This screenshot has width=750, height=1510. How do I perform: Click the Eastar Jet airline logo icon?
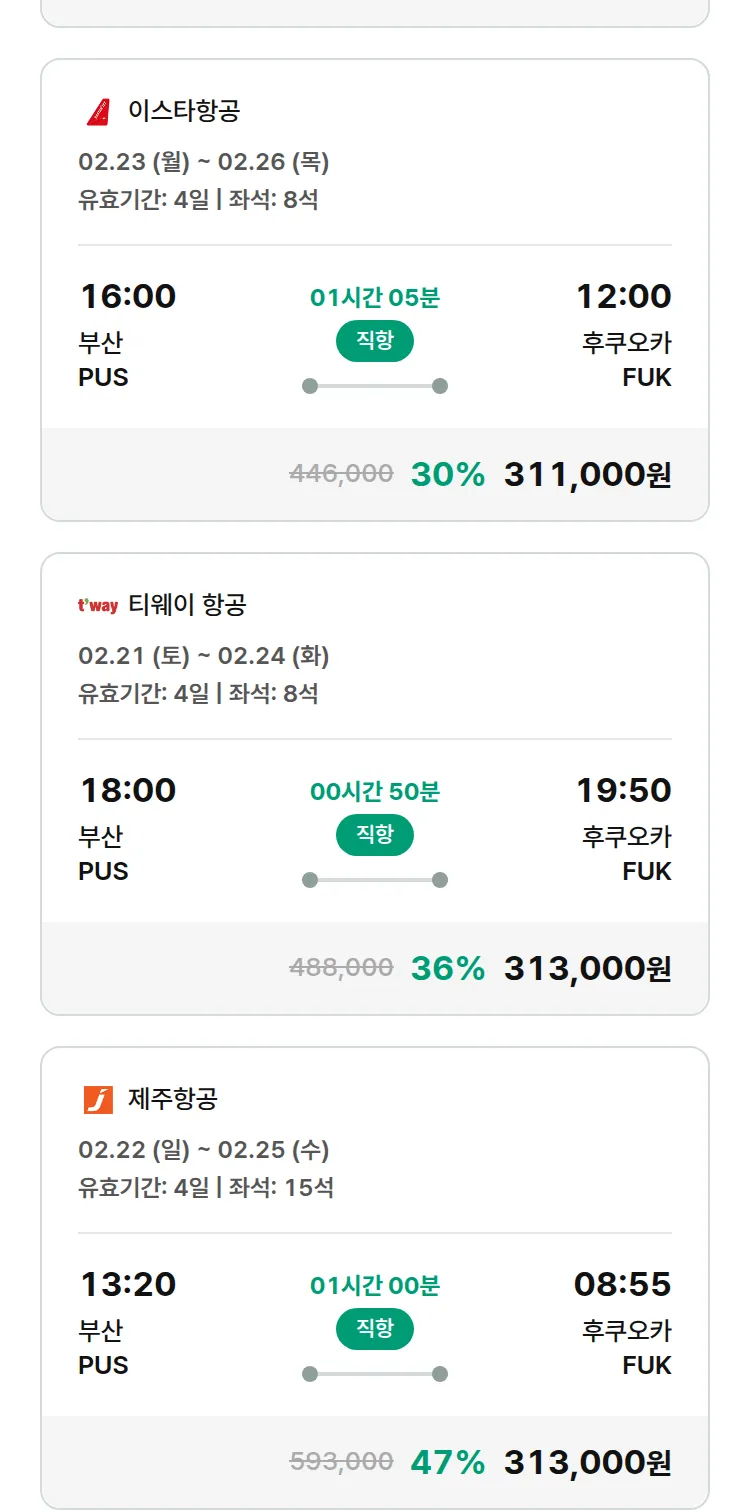click(98, 111)
